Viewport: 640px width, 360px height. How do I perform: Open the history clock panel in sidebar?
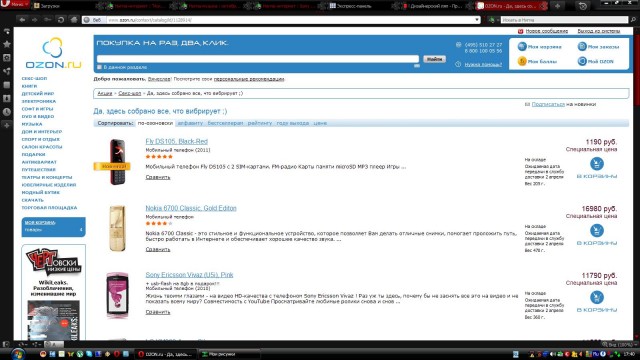tap(7, 112)
